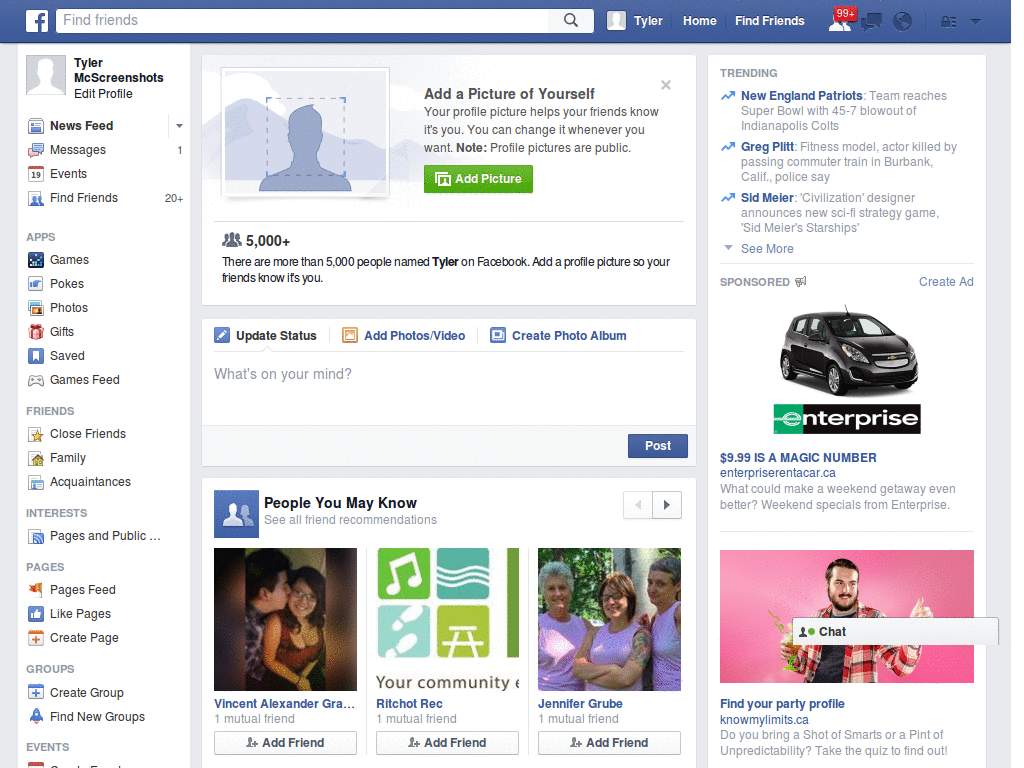The width and height of the screenshot is (1024, 768).
Task: Click the profile silhouette placeholder picture
Action: pos(306,133)
